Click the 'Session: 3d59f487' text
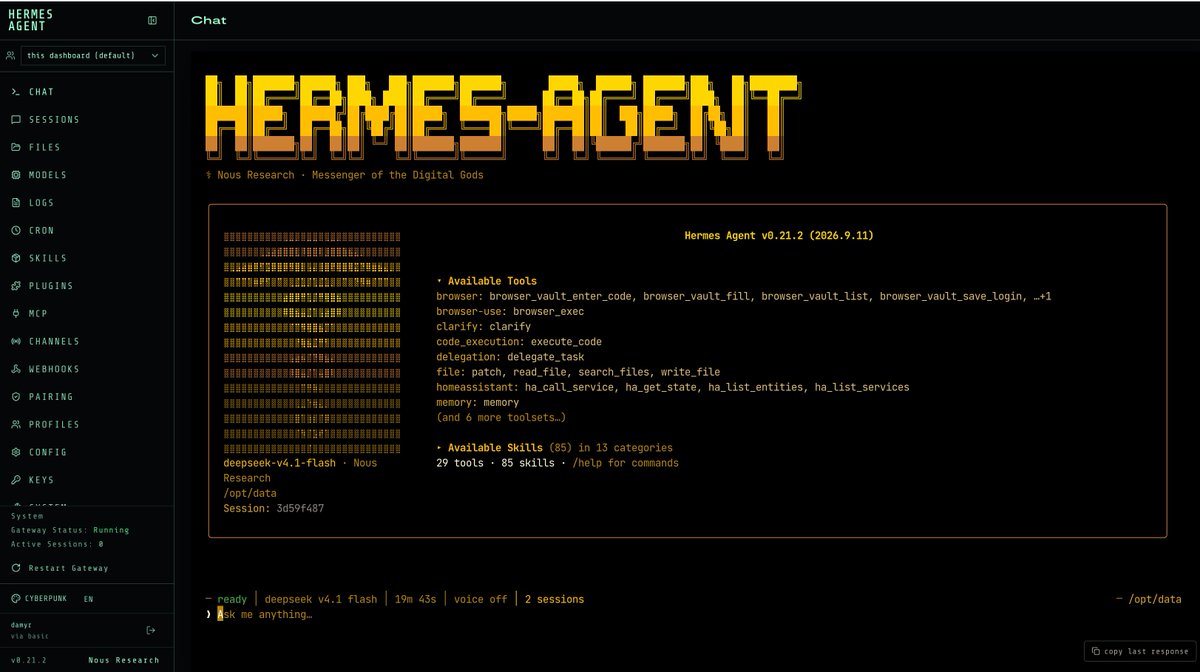The image size is (1200, 672). pos(273,508)
